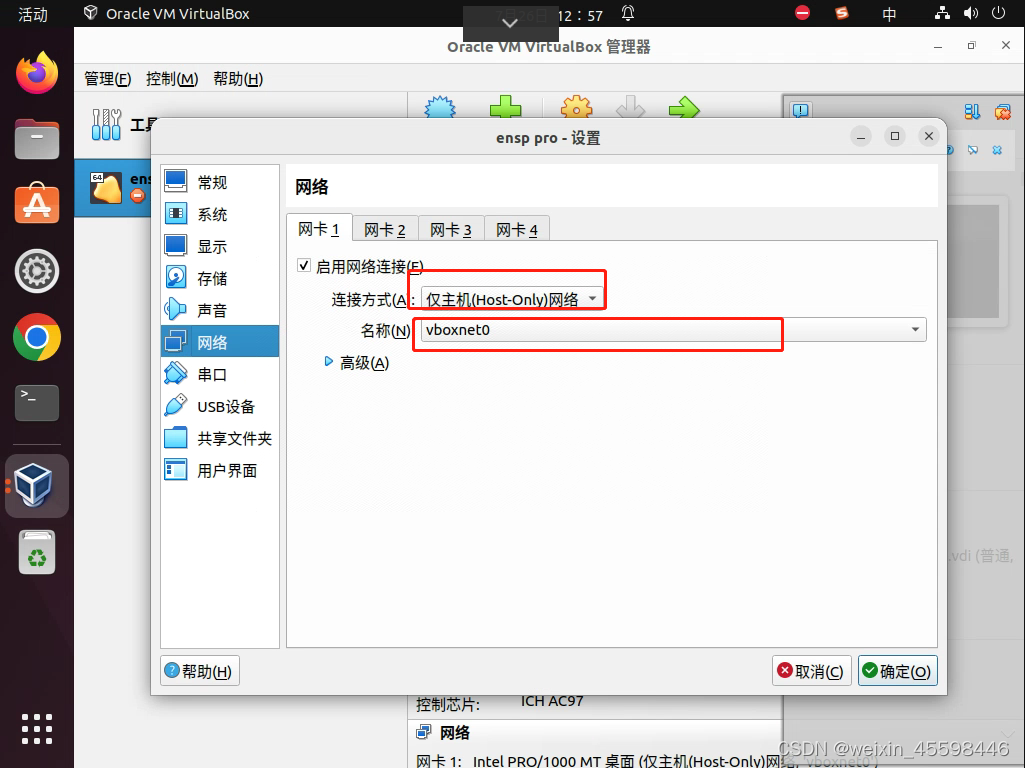Open the Oracle VM VirtualBox app menu
The image size is (1025, 768).
167,13
